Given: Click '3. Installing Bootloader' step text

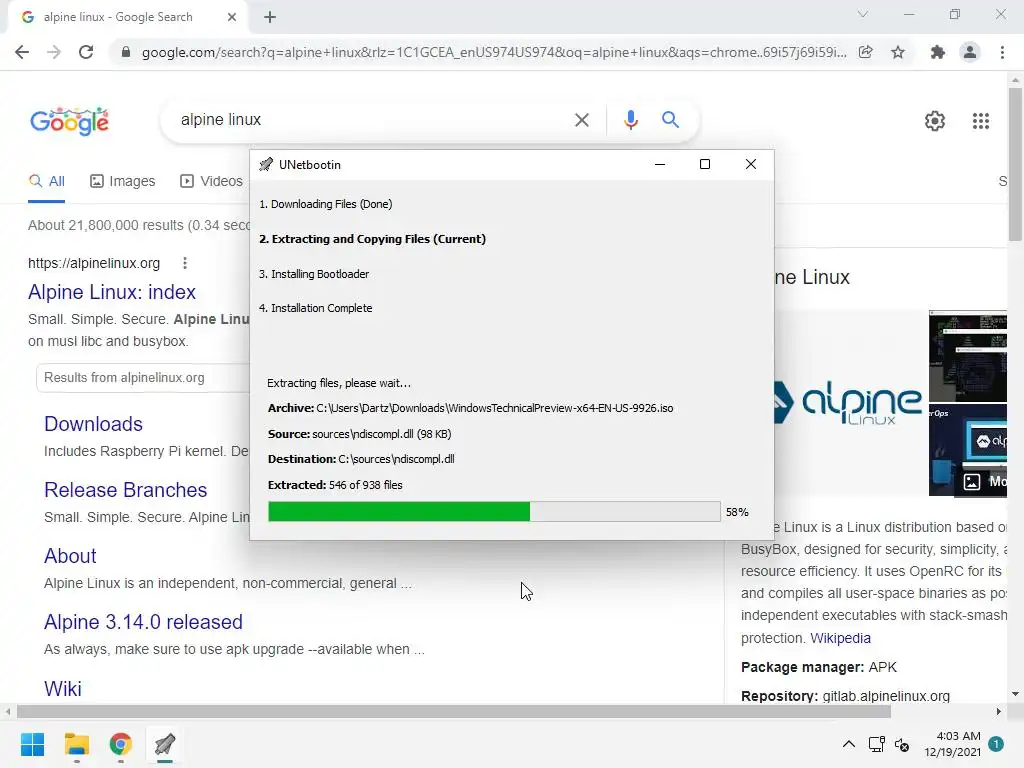Looking at the screenshot, I should (314, 274).
